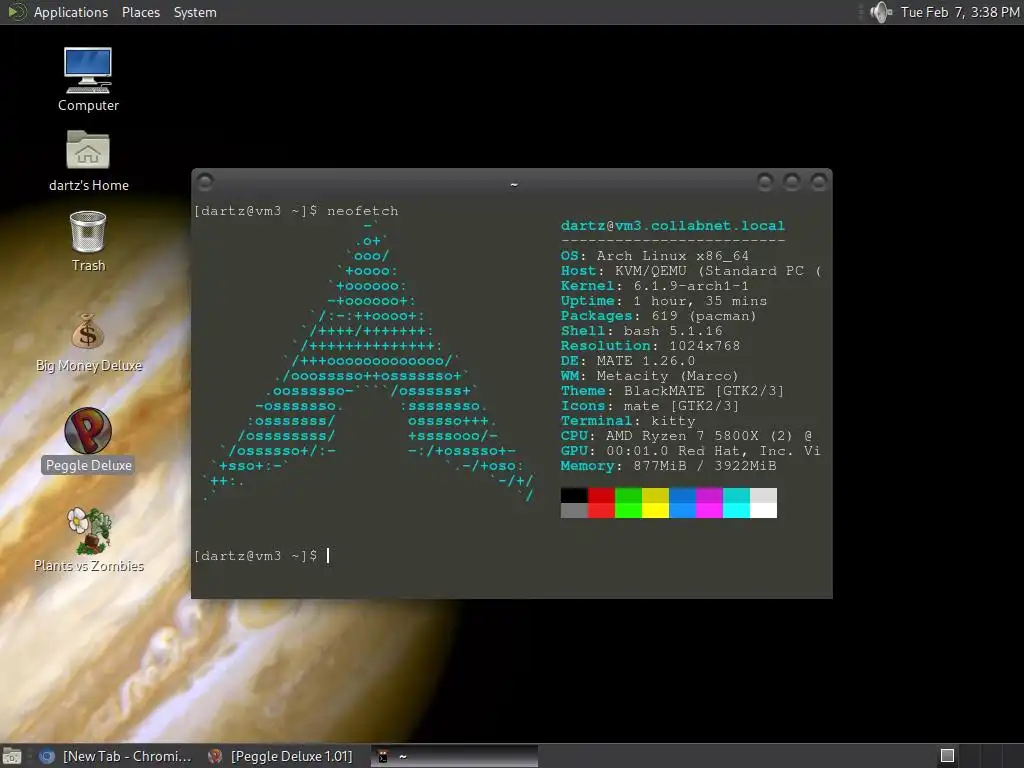Click the Arch Linux ASCII logo in terminal
This screenshot has width=1024, height=768.
[369, 361]
